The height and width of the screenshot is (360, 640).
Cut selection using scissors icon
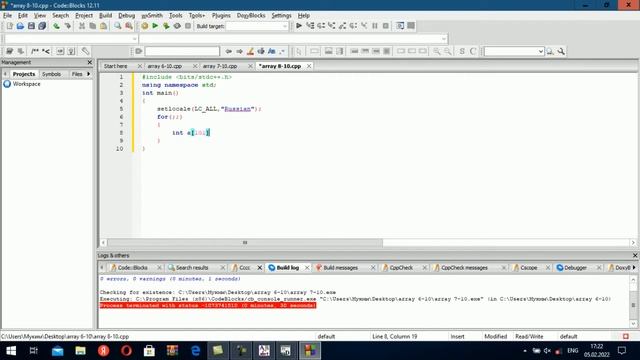click(82, 26)
